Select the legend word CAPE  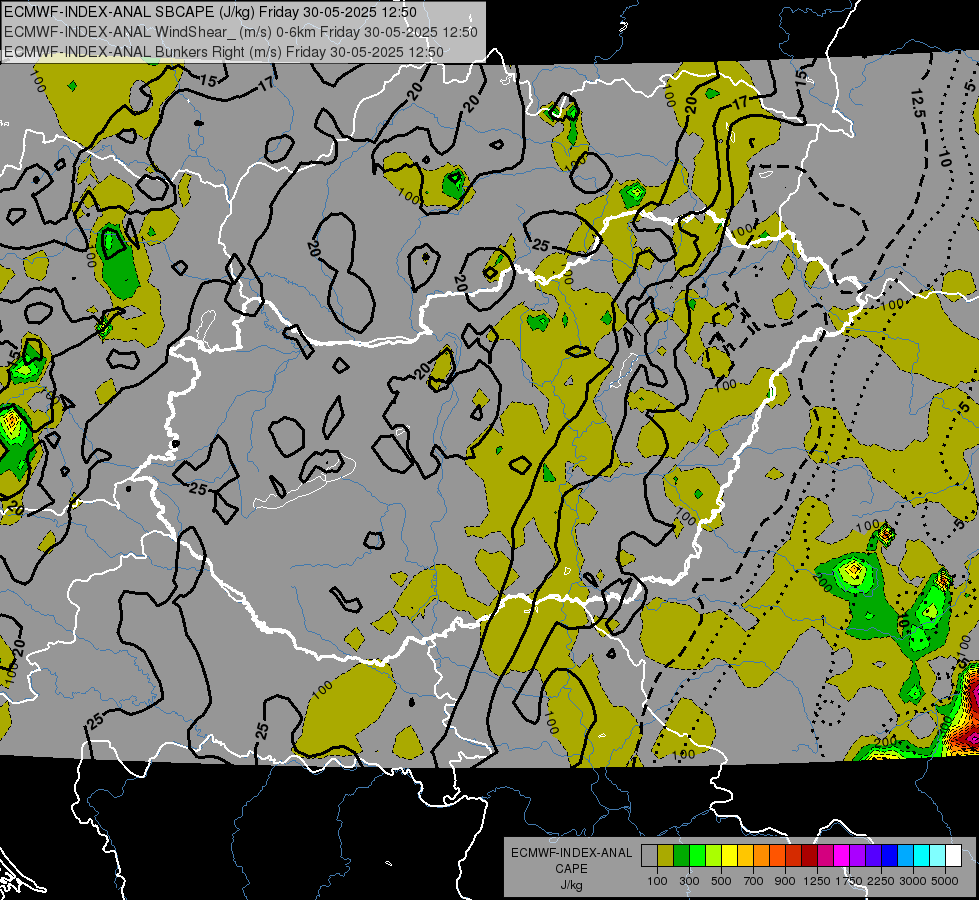(x=571, y=869)
